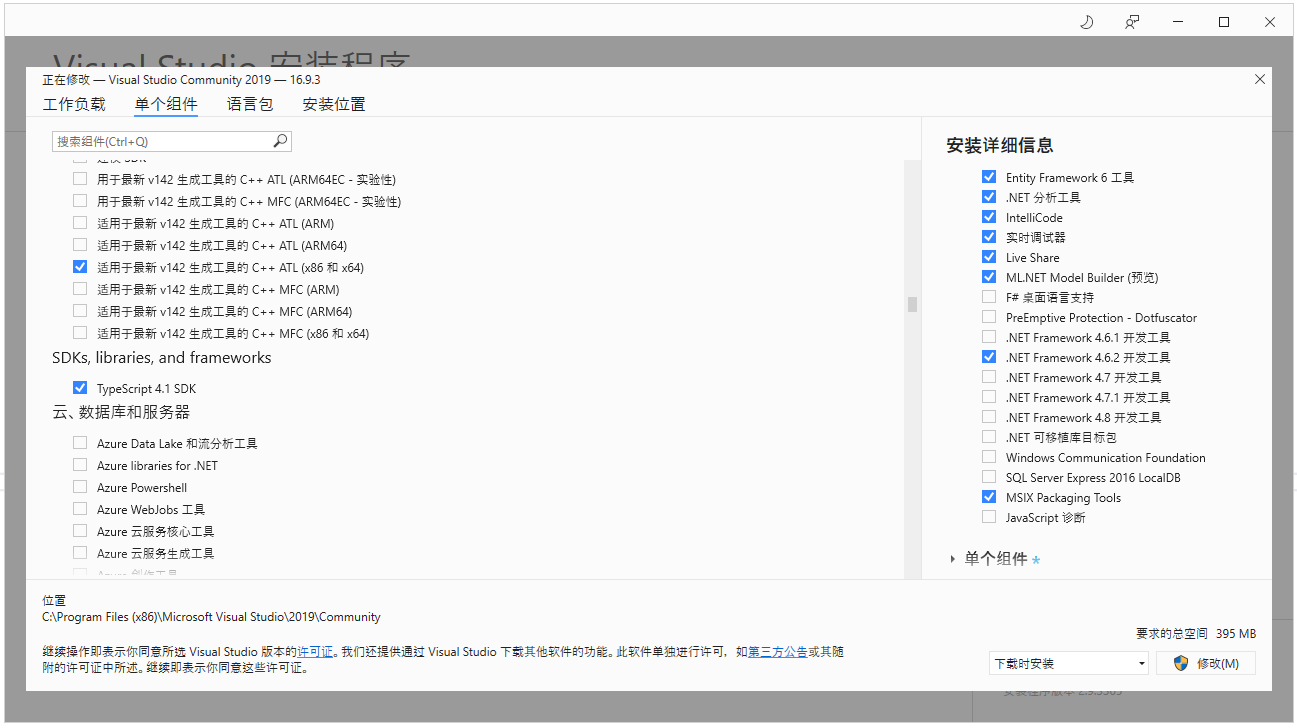Check Azure Powershell component
Image resolution: width=1297 pixels, height=728 pixels.
click(80, 487)
